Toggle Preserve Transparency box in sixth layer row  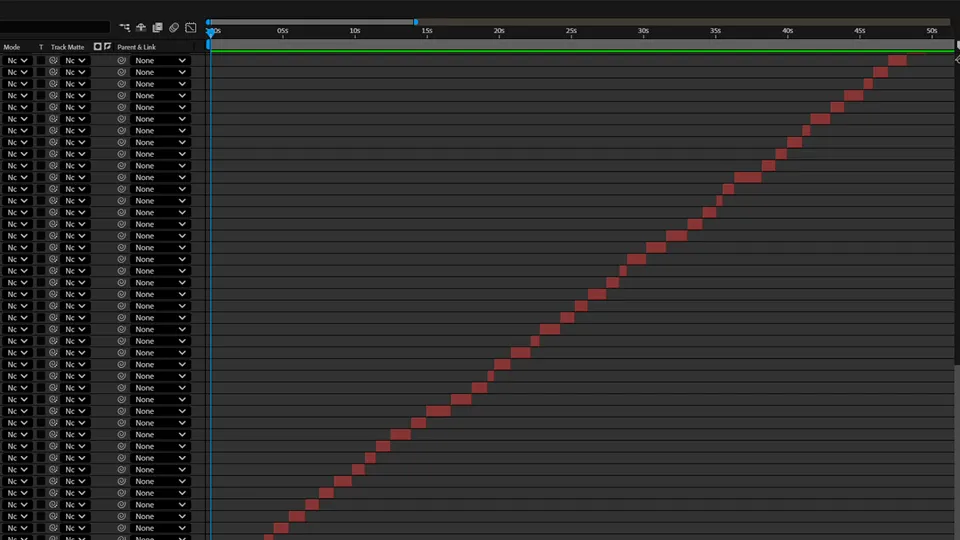tap(41, 119)
